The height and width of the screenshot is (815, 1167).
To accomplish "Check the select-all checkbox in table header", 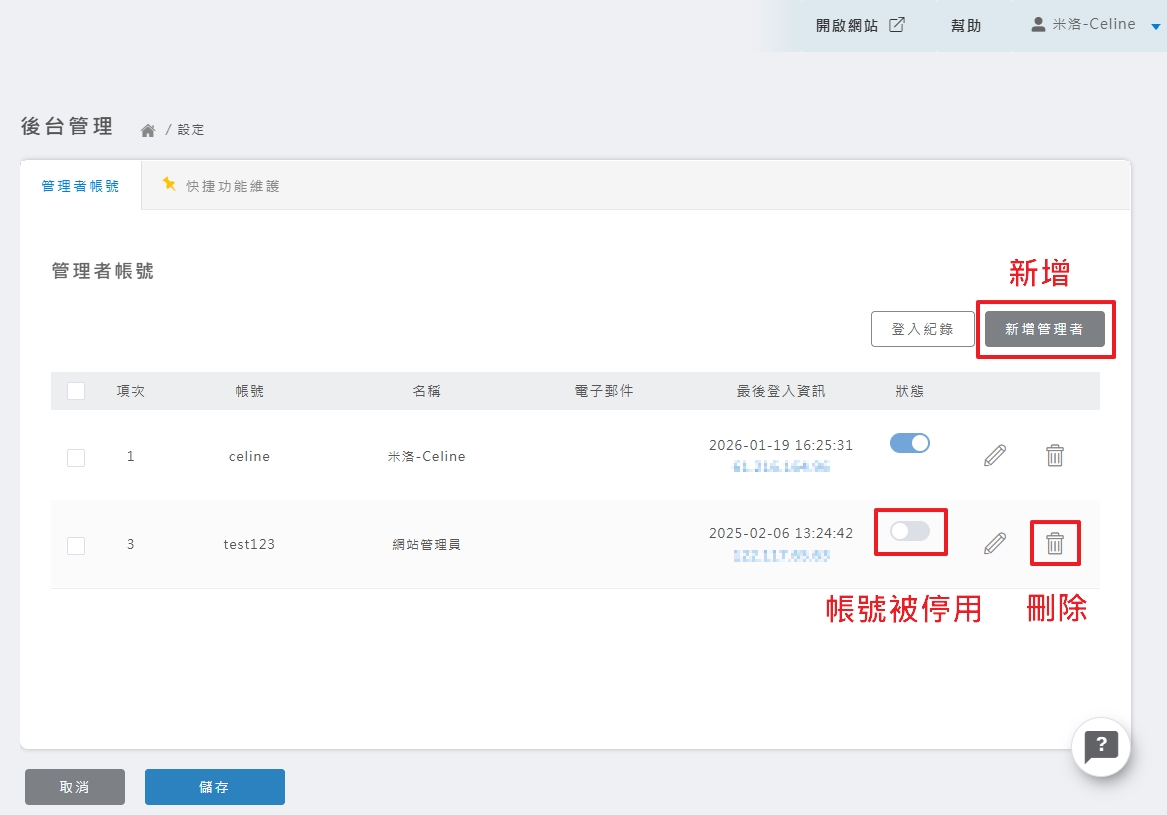I will pyautogui.click(x=76, y=391).
